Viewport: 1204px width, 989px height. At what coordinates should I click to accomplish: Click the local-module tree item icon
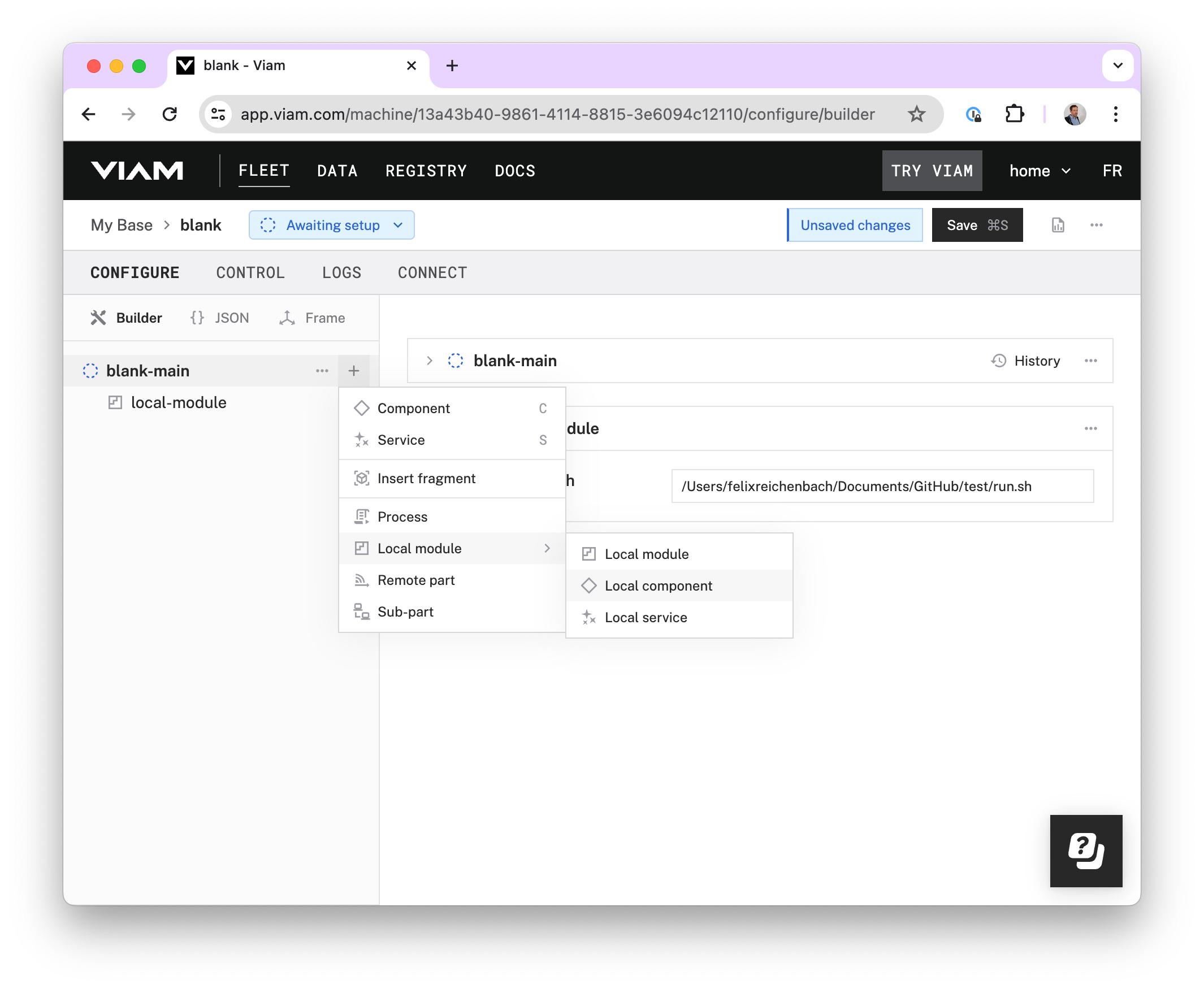click(x=115, y=402)
